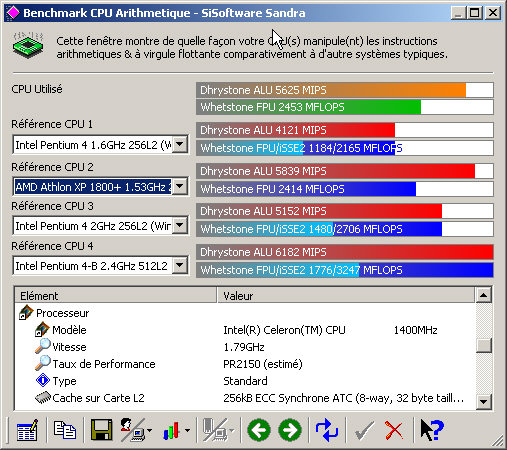Click the value PR2150 (estimé)
The height and width of the screenshot is (450, 507).
pos(263,364)
